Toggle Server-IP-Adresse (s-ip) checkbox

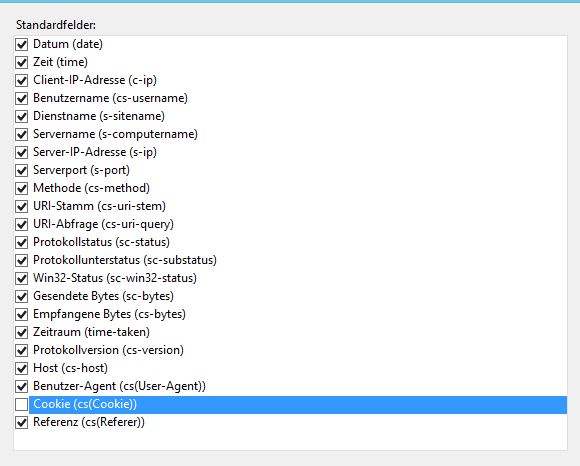[x=21, y=152]
